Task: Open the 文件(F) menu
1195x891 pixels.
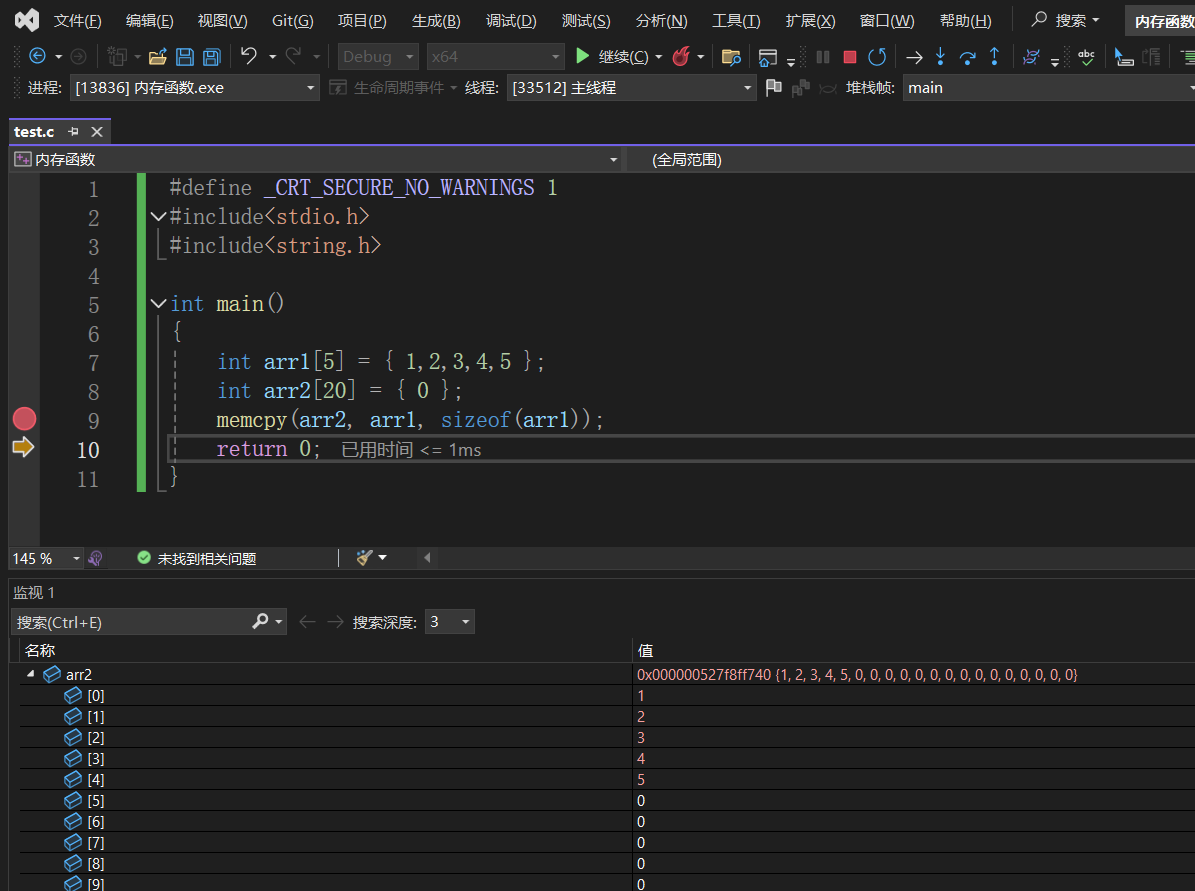Action: tap(77, 21)
